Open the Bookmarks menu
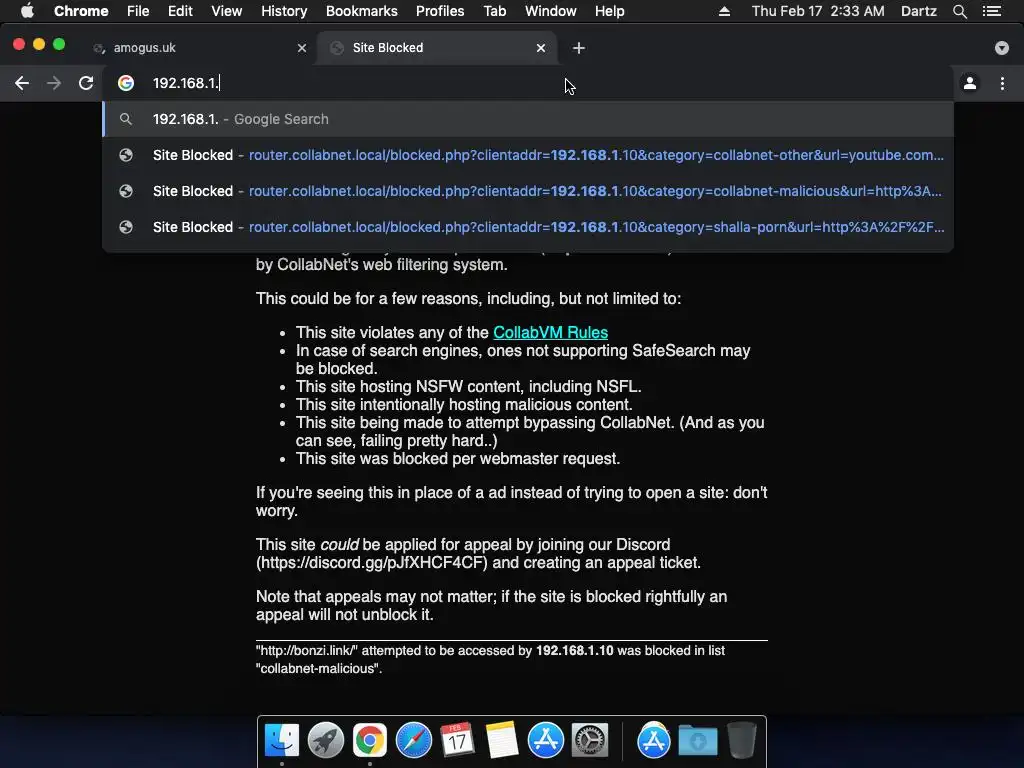Screen dimensions: 1024x768 tap(362, 11)
